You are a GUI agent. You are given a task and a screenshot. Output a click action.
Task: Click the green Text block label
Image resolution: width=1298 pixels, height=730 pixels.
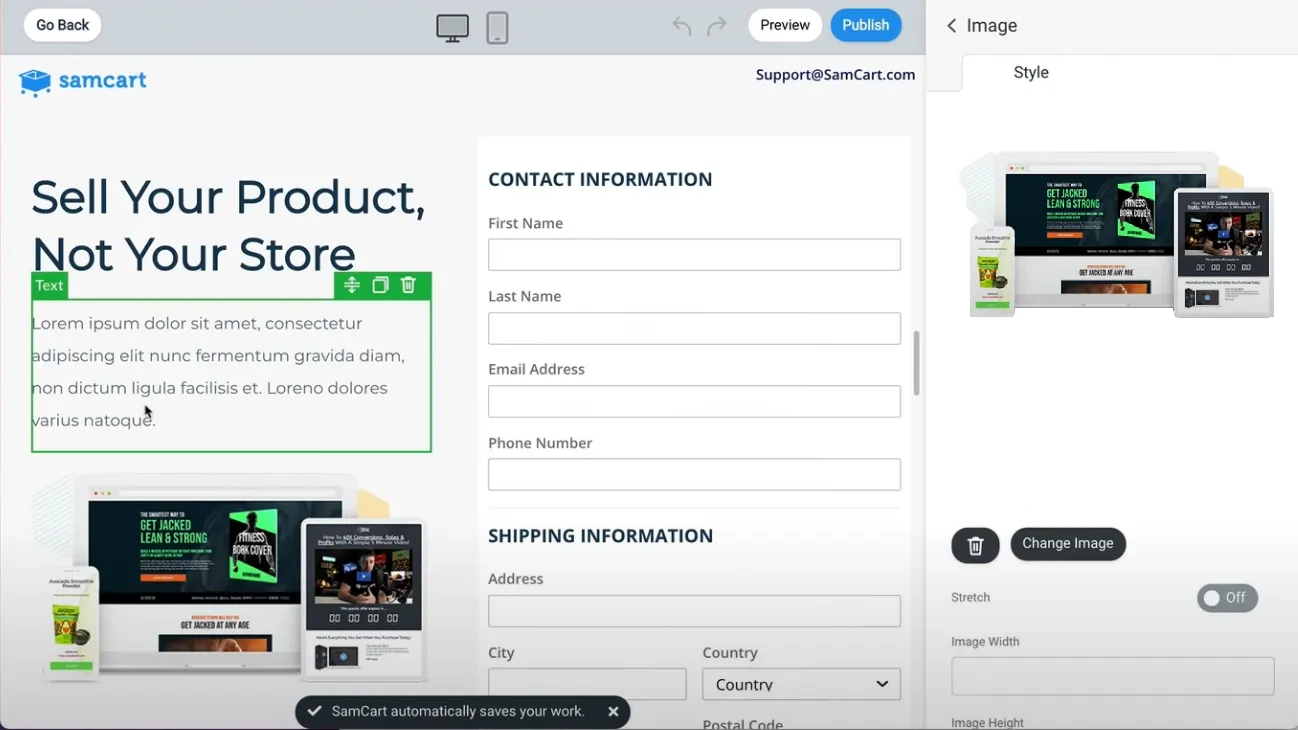[49, 286]
